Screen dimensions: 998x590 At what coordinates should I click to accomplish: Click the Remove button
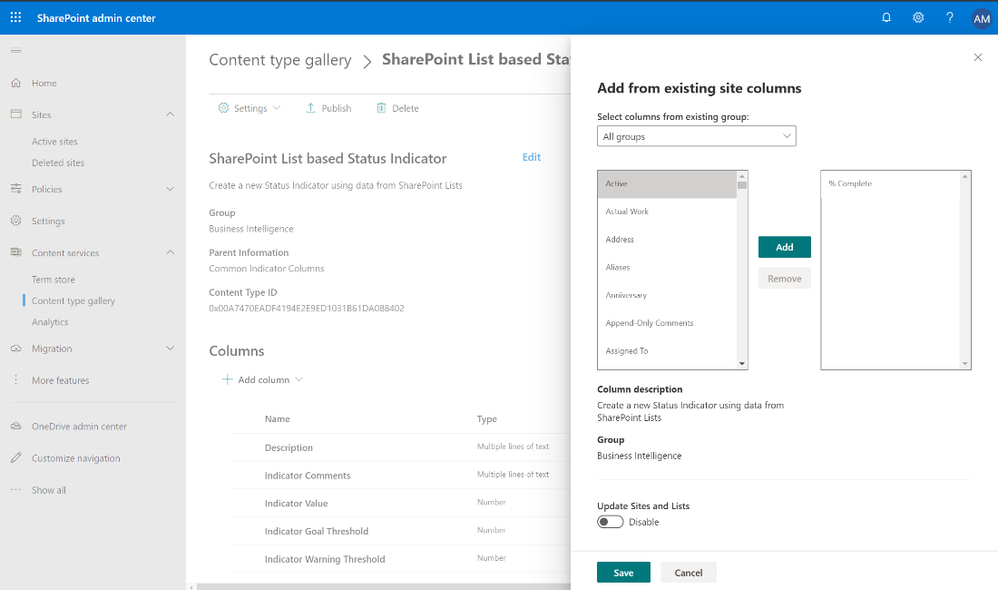click(784, 278)
